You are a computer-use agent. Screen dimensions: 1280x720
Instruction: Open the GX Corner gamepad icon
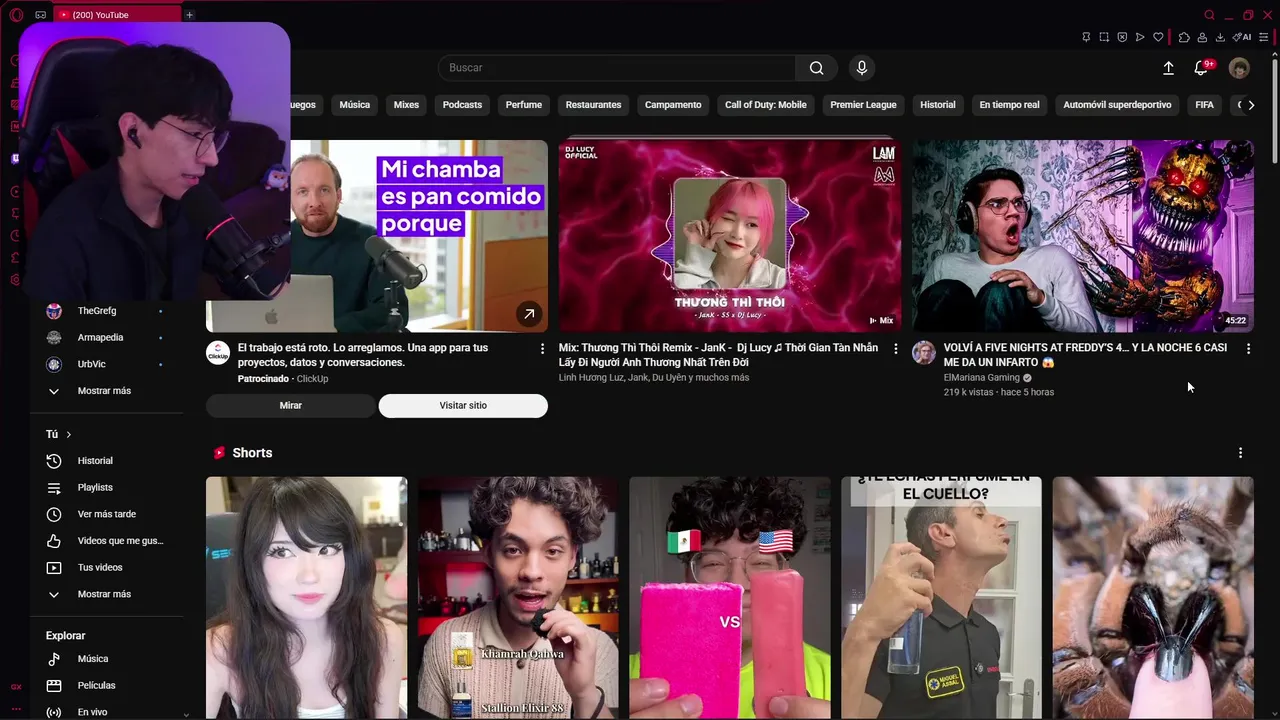(x=41, y=15)
